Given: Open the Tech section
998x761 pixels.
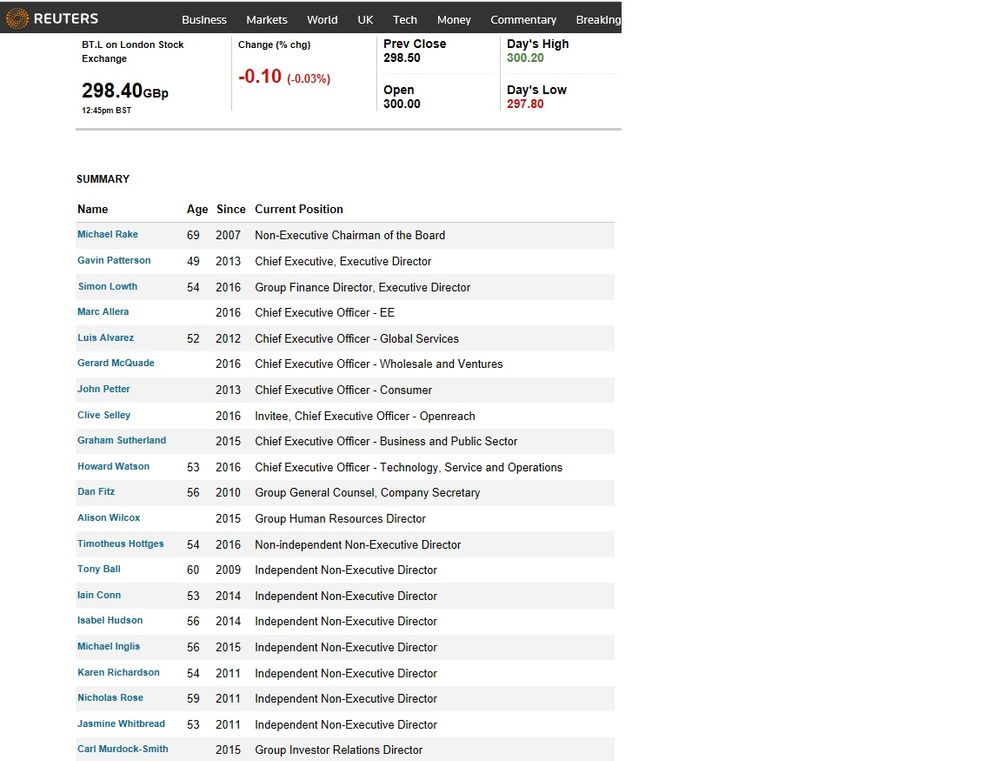Looking at the screenshot, I should 405,20.
